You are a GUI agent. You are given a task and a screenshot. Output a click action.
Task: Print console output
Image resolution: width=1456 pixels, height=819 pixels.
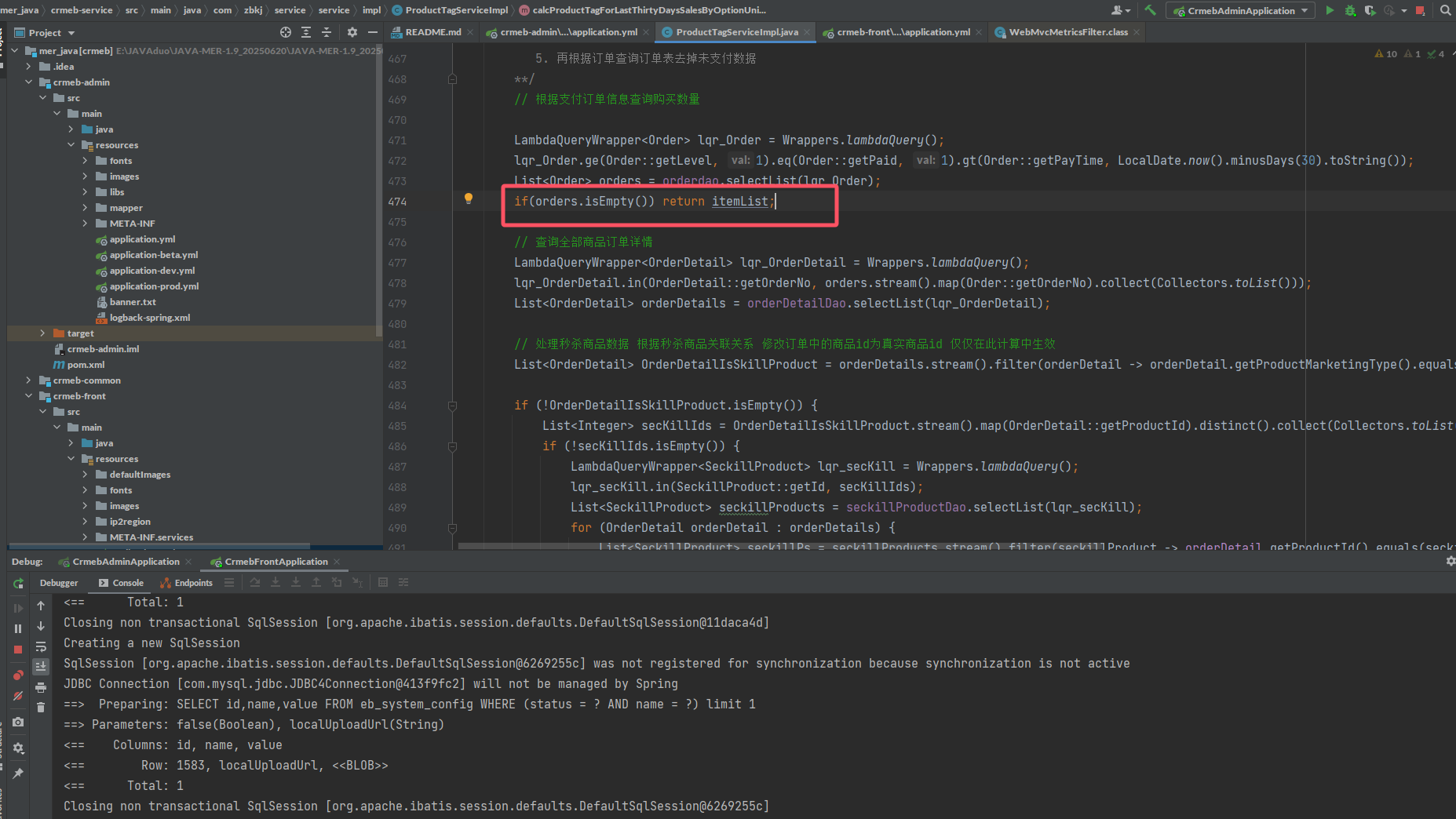[x=41, y=687]
